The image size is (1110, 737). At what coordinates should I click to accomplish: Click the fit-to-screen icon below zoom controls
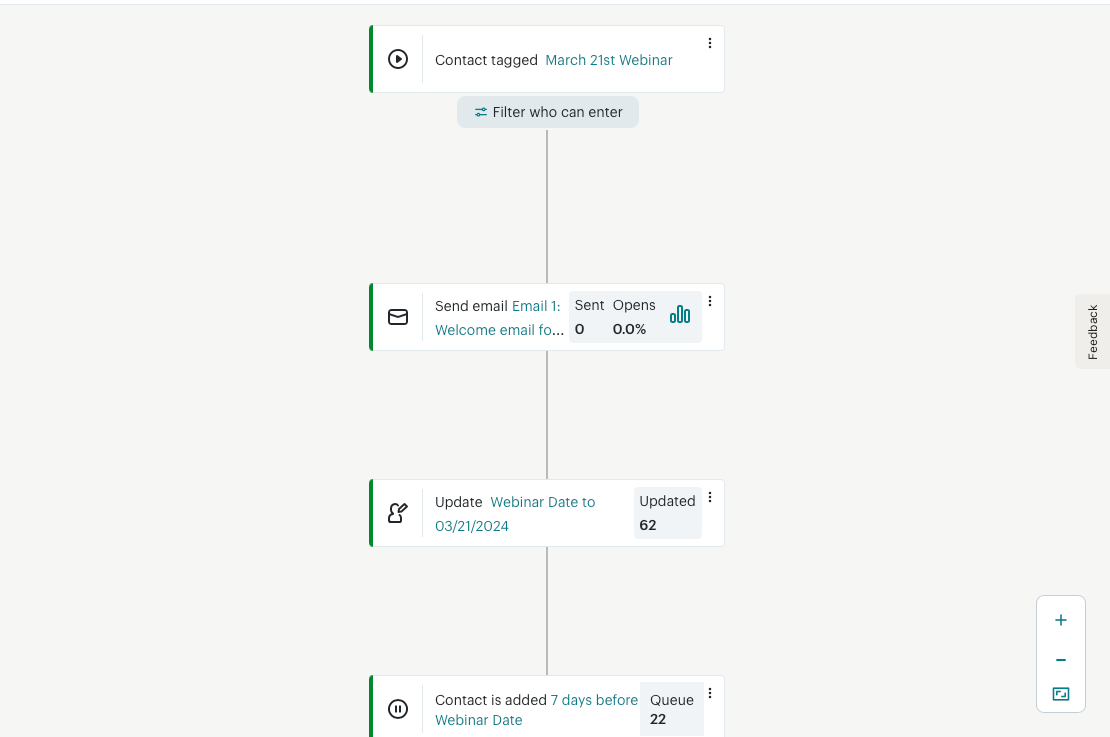(x=1060, y=694)
